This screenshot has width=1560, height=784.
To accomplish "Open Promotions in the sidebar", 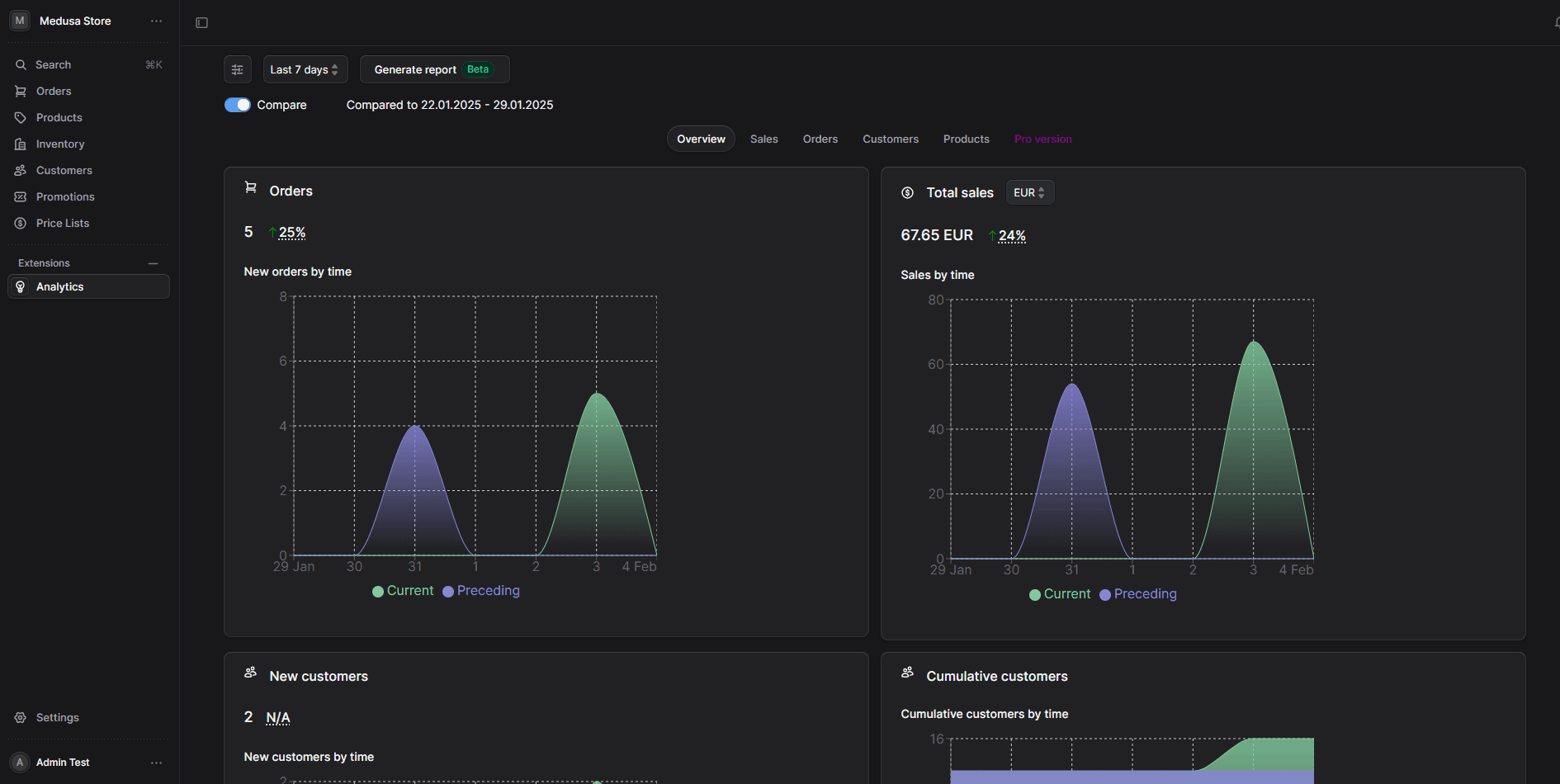I will click(64, 197).
